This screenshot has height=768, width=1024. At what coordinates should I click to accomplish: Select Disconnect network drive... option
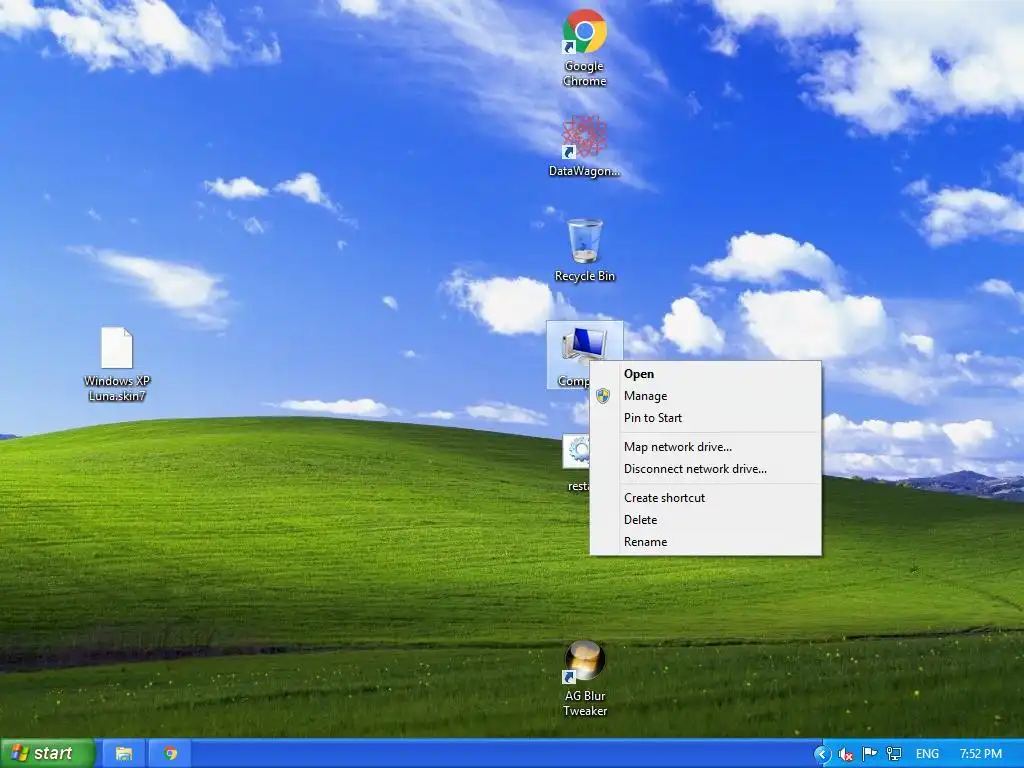coord(705,469)
